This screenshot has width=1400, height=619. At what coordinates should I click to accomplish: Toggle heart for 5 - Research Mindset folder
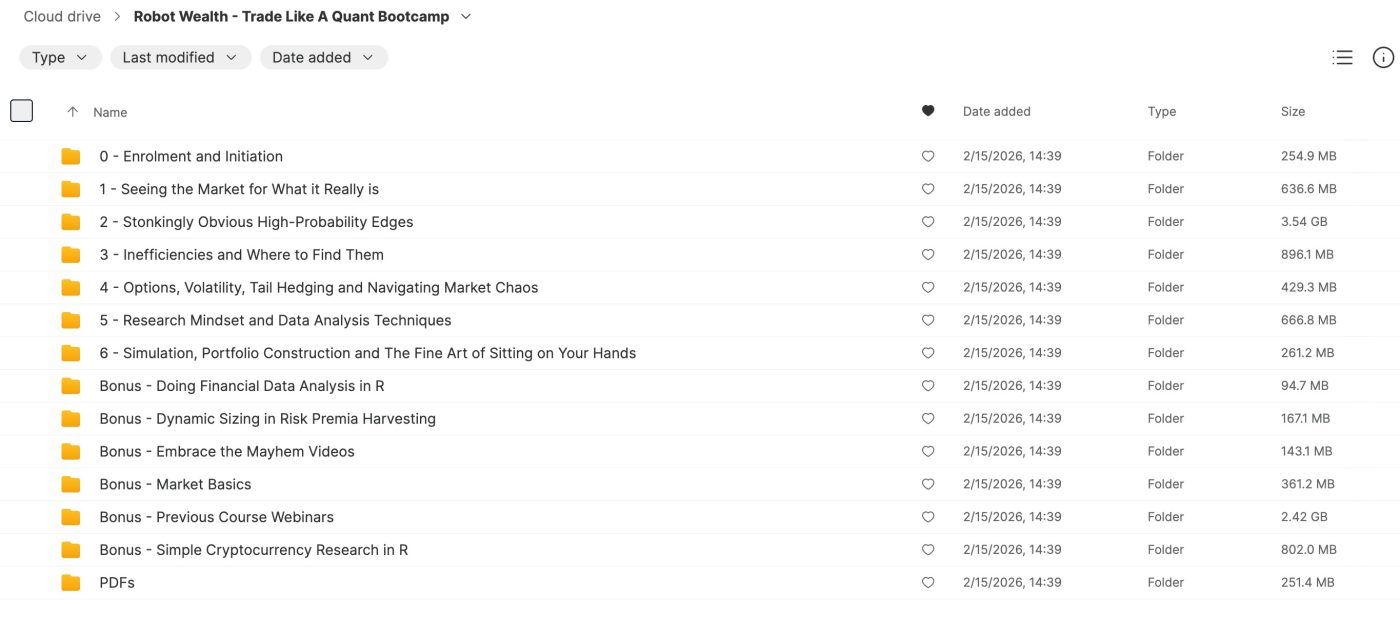point(928,321)
